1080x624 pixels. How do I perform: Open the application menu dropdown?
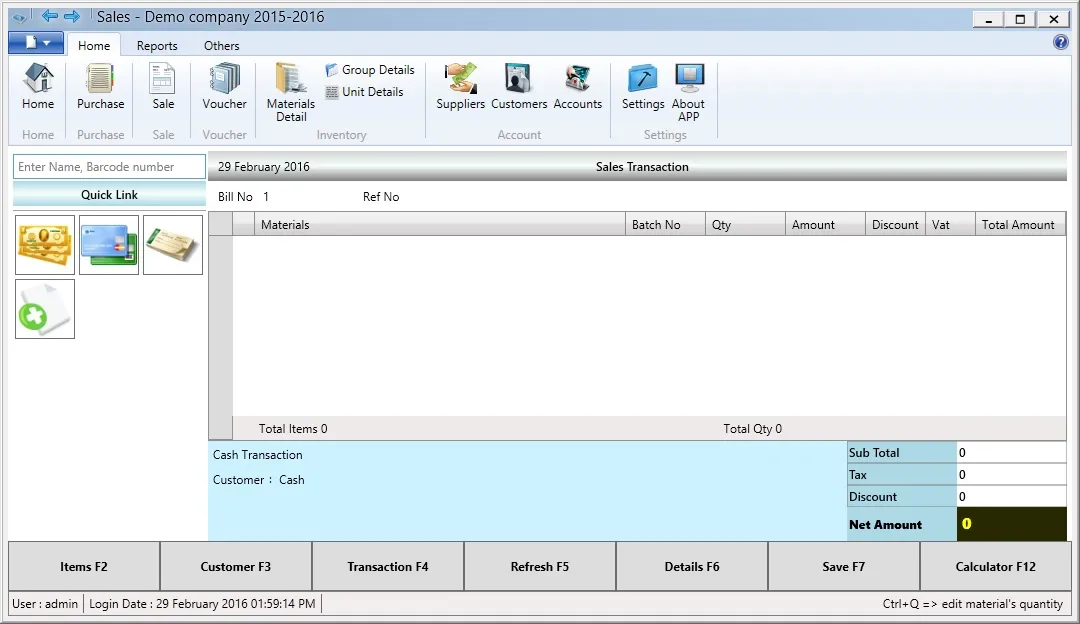[37, 43]
